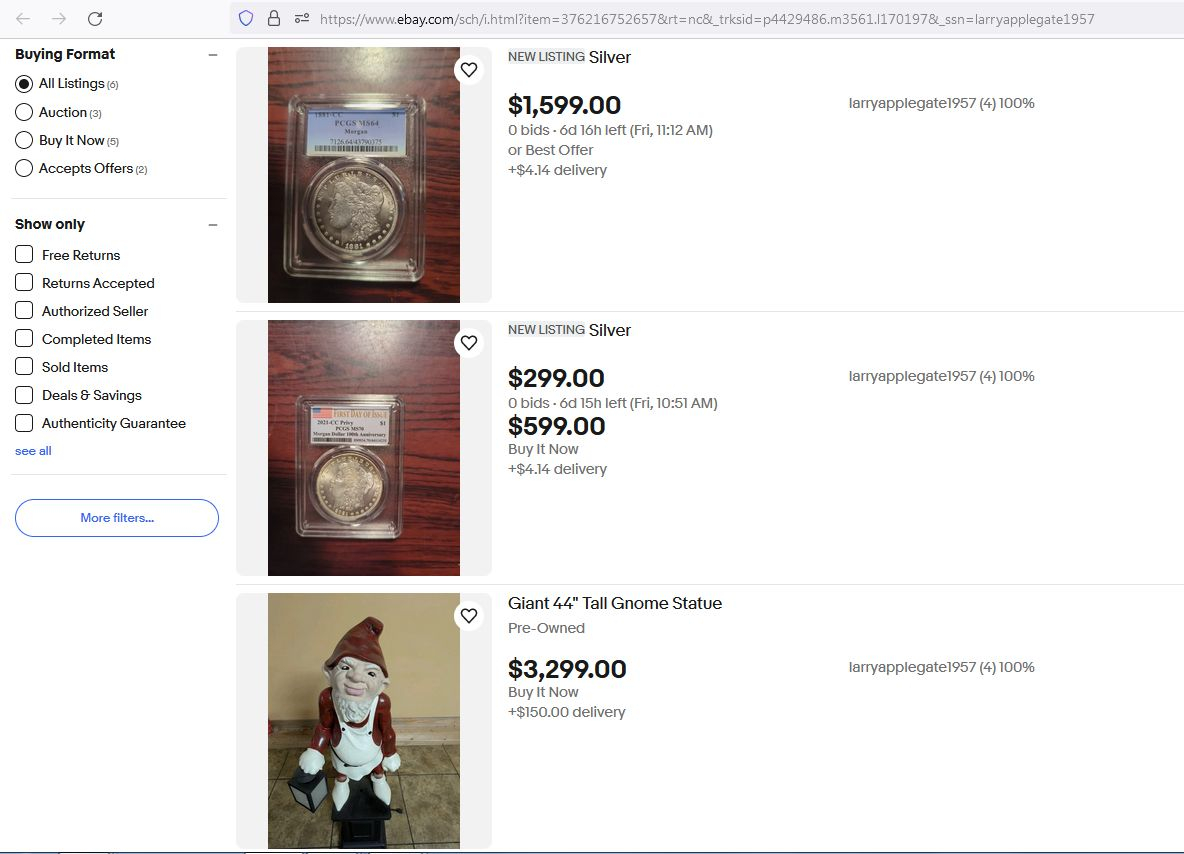Collapse the Show only section

pos(213,224)
